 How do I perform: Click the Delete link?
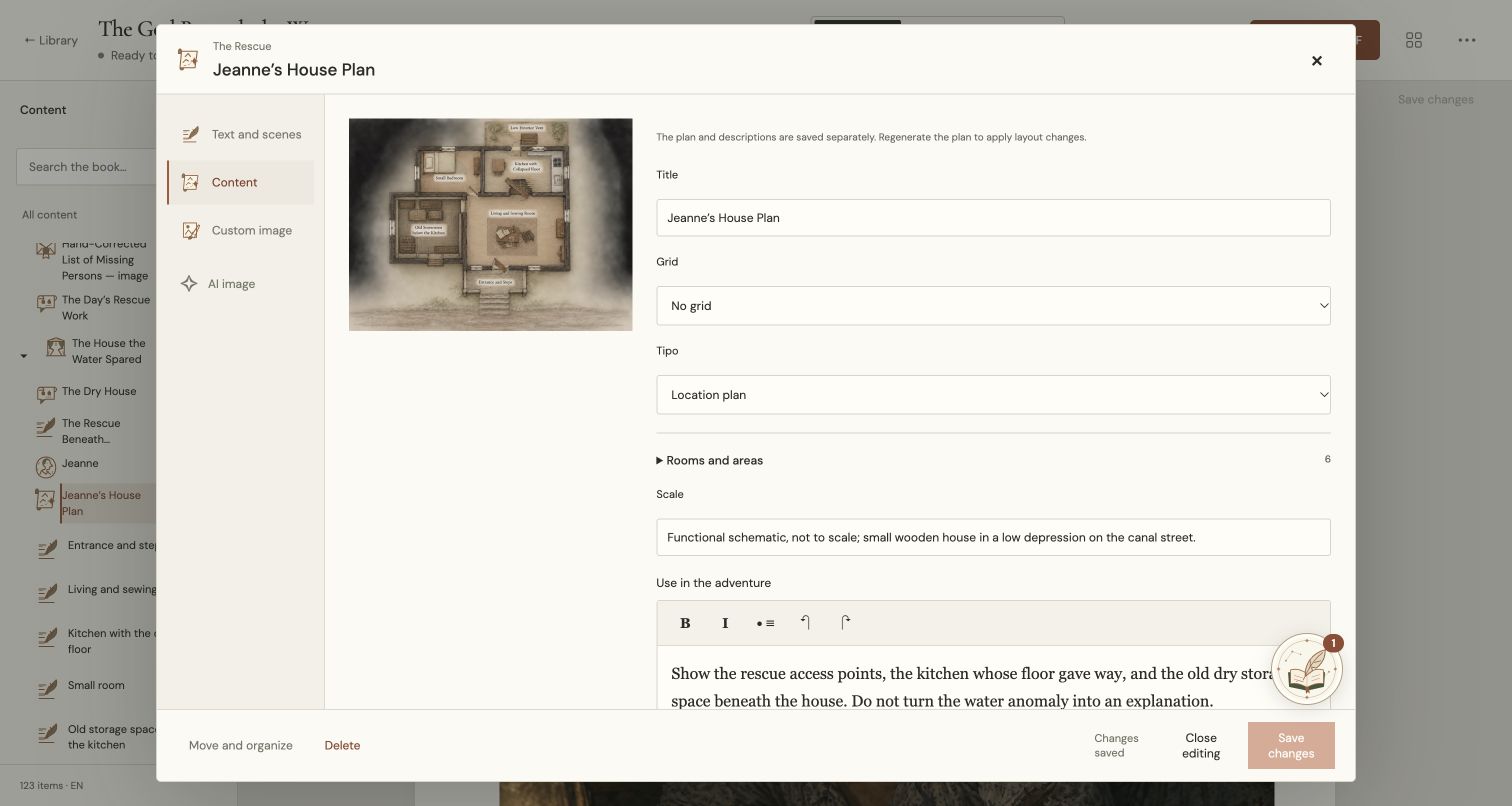pos(342,745)
